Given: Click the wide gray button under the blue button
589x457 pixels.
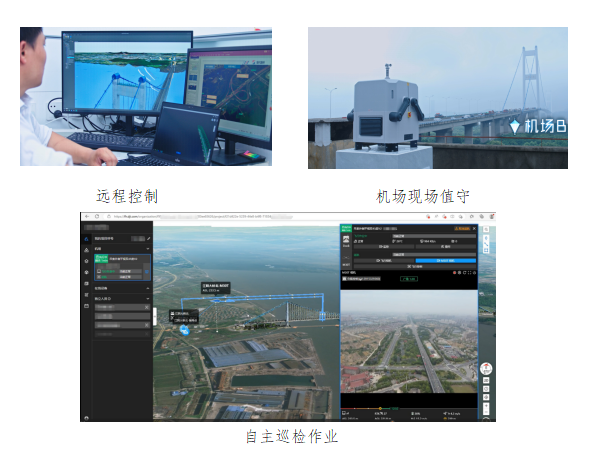Looking at the screenshot, I should tap(415, 266).
